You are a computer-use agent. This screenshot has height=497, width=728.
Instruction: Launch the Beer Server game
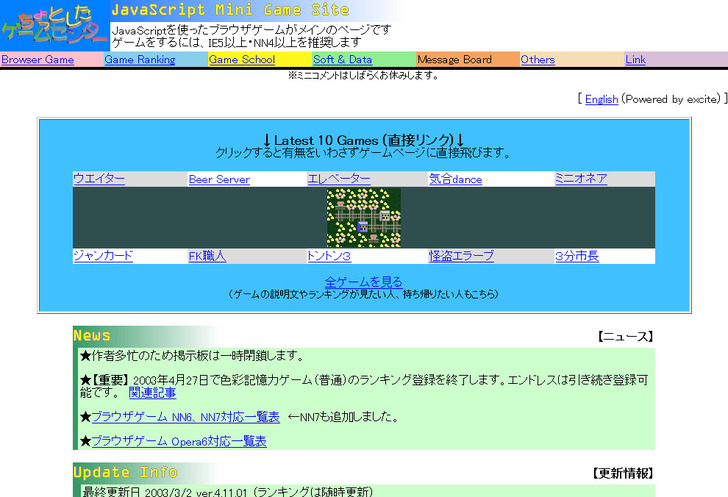[x=219, y=180]
